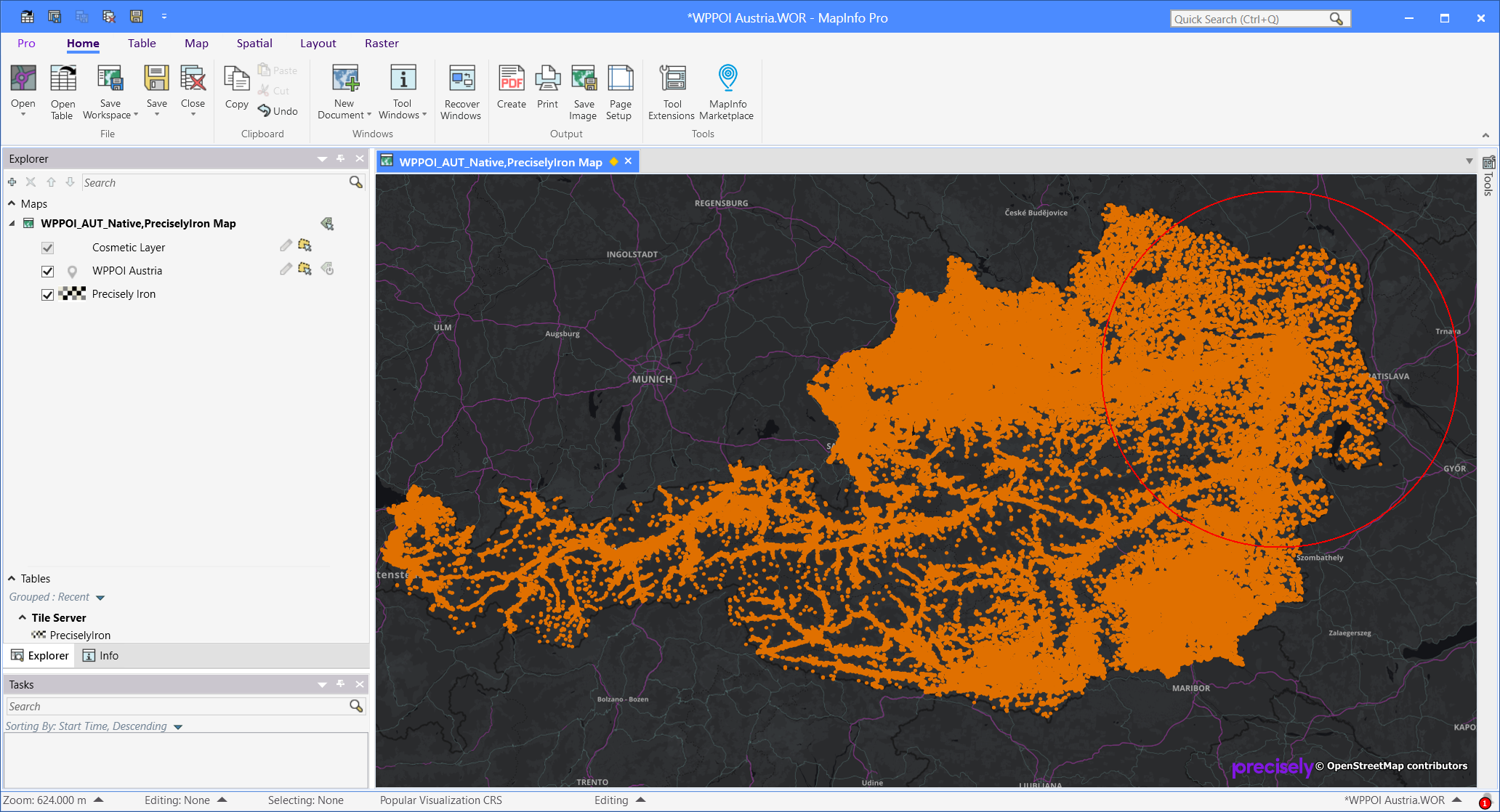Click the Save Image icon
This screenshot has height=812, width=1500.
coord(584,78)
